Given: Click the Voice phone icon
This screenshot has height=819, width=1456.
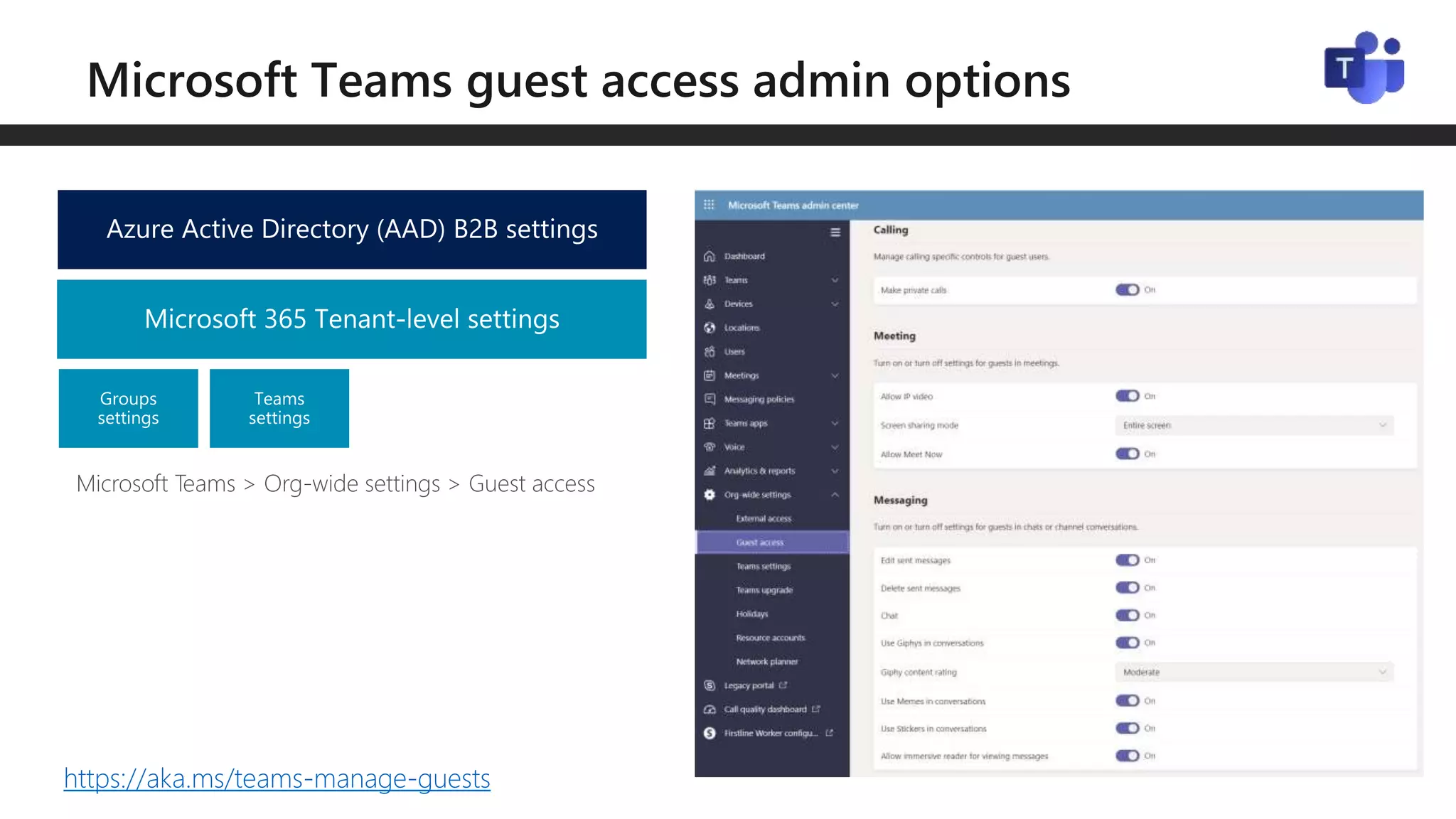Looking at the screenshot, I should coord(710,447).
